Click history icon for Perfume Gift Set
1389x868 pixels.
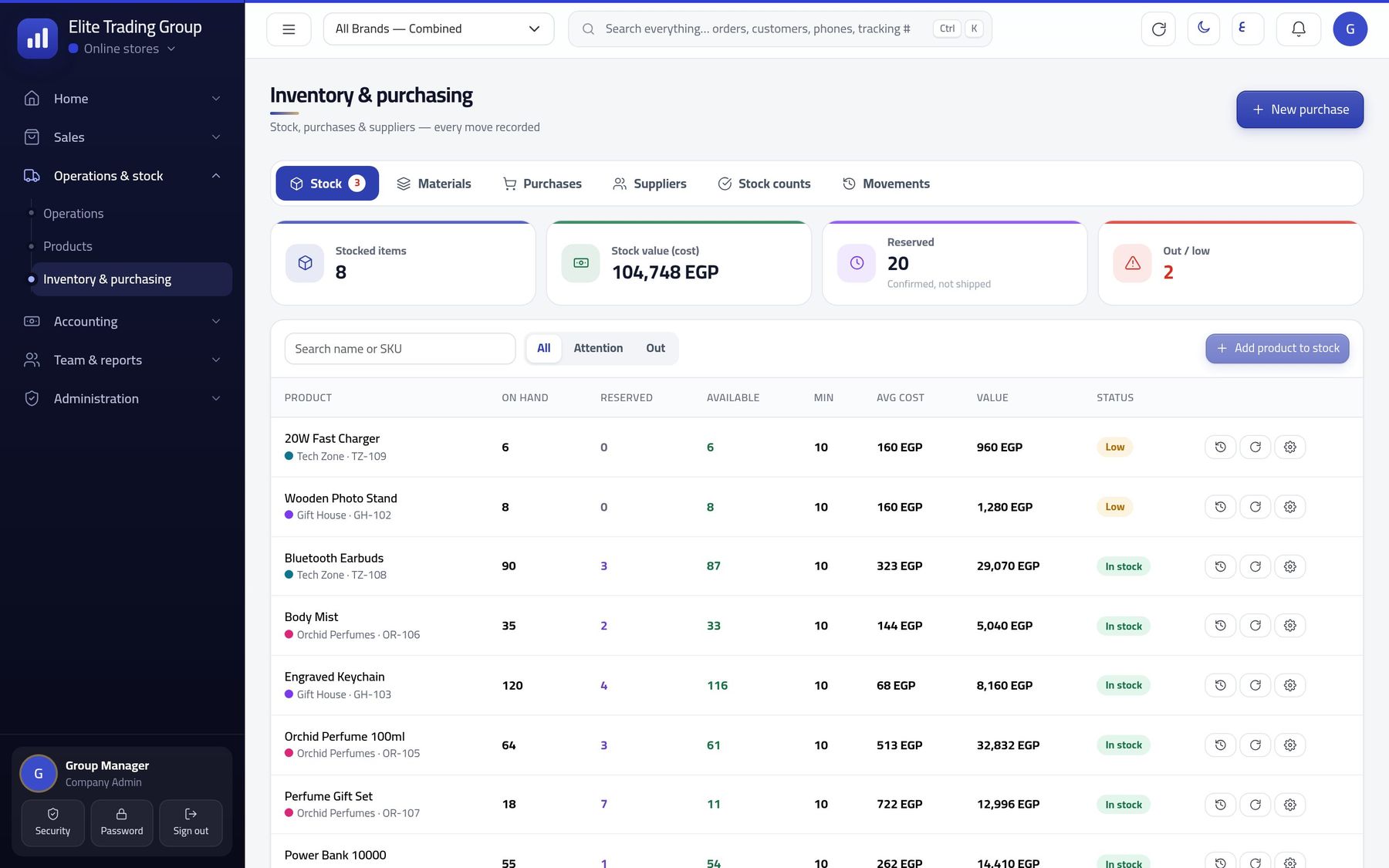pos(1220,805)
